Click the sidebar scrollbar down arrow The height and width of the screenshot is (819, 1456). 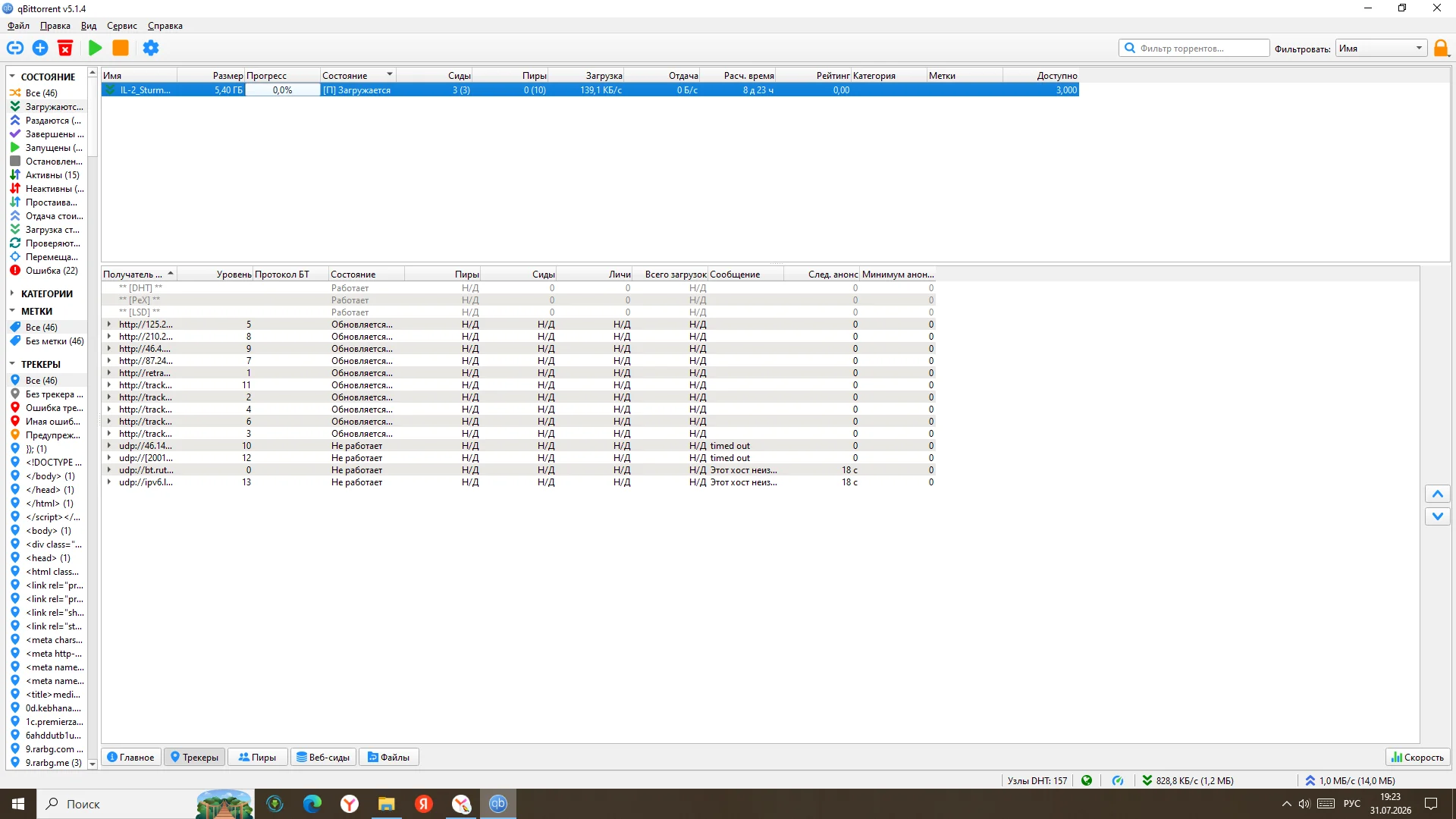tap(93, 764)
